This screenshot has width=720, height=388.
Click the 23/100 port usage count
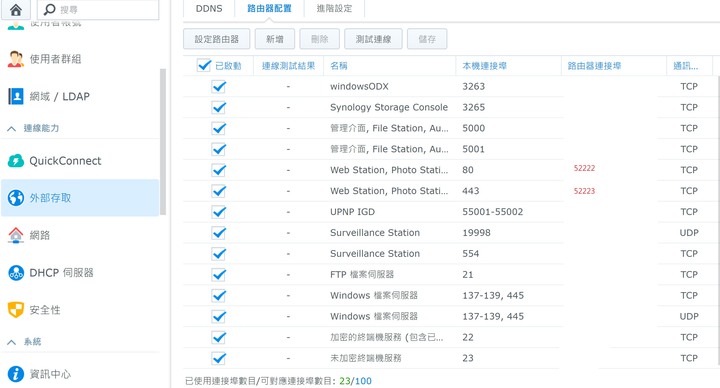355,381
